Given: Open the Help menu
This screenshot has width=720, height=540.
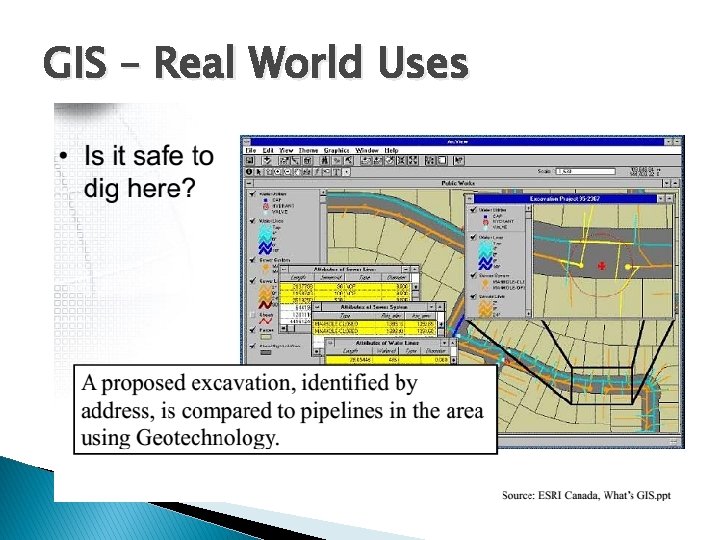Looking at the screenshot, I should pos(391,150).
